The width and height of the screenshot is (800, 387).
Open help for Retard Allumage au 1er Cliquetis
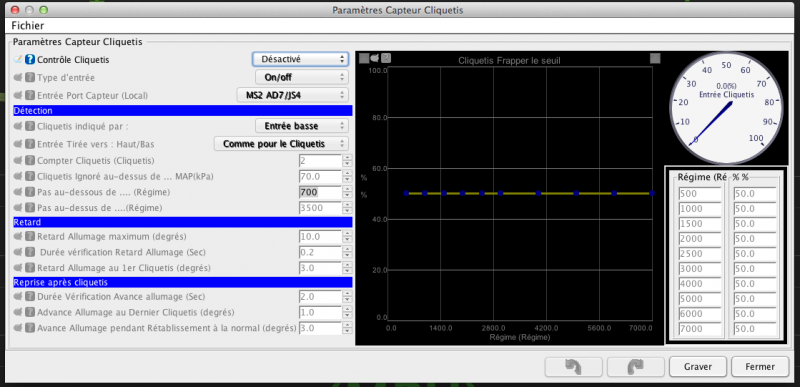[x=30, y=268]
